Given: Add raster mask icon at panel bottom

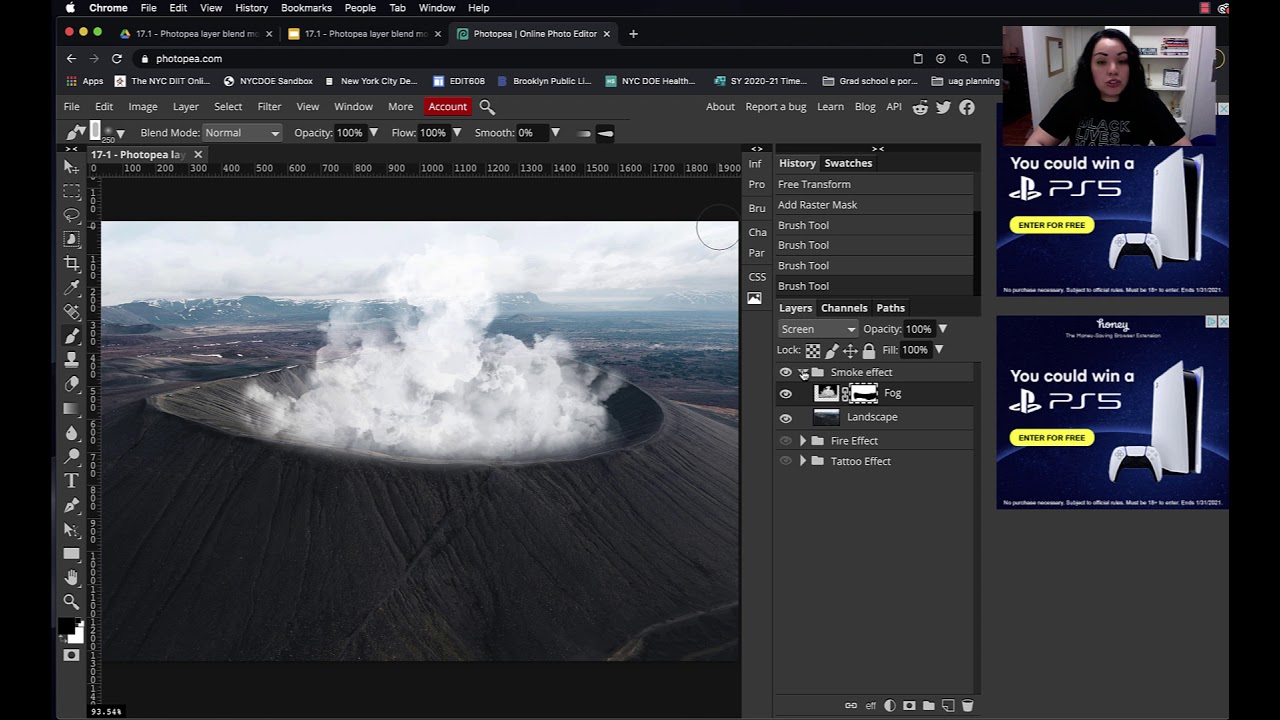Looking at the screenshot, I should [909, 705].
